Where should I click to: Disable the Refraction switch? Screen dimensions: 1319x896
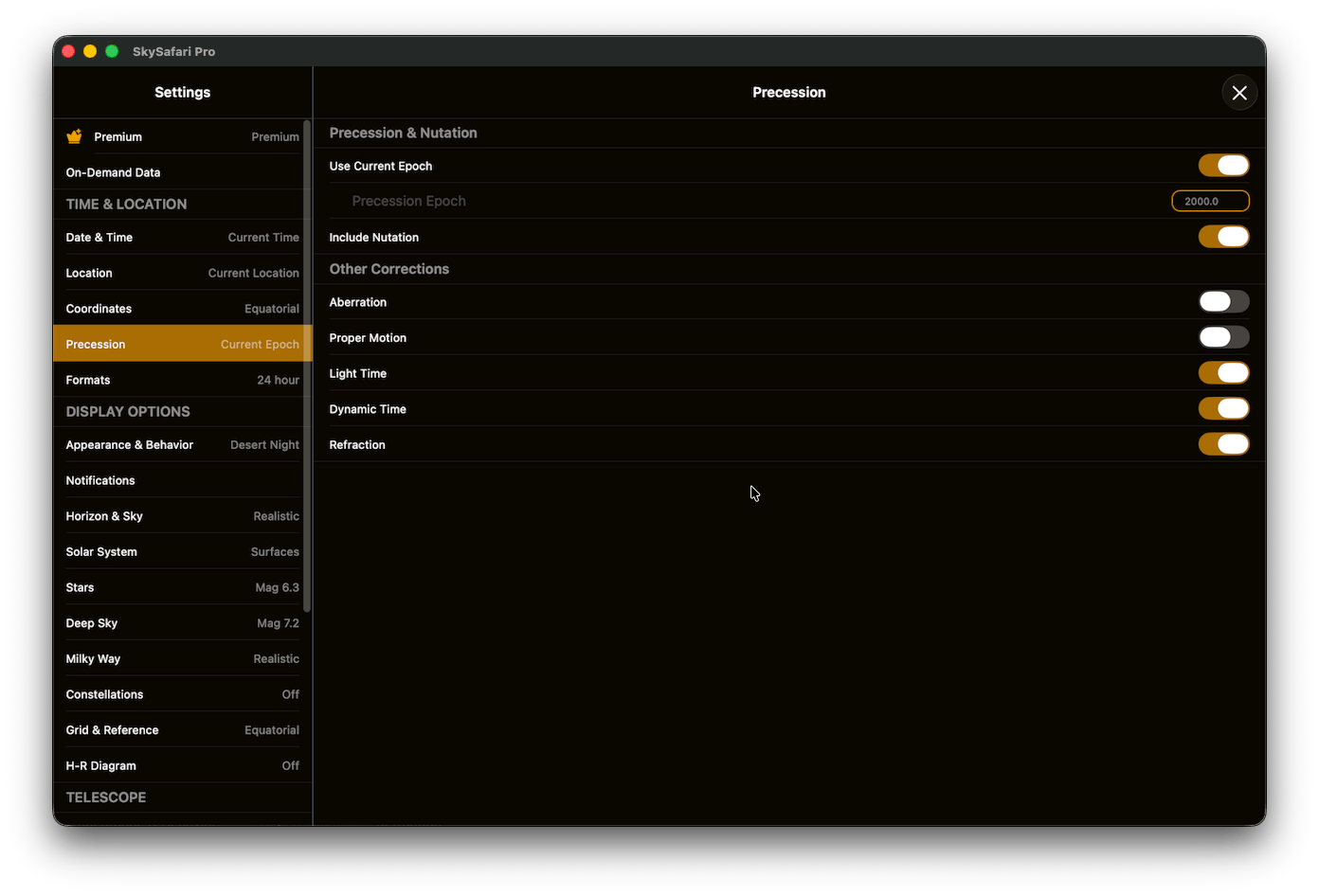click(1223, 444)
